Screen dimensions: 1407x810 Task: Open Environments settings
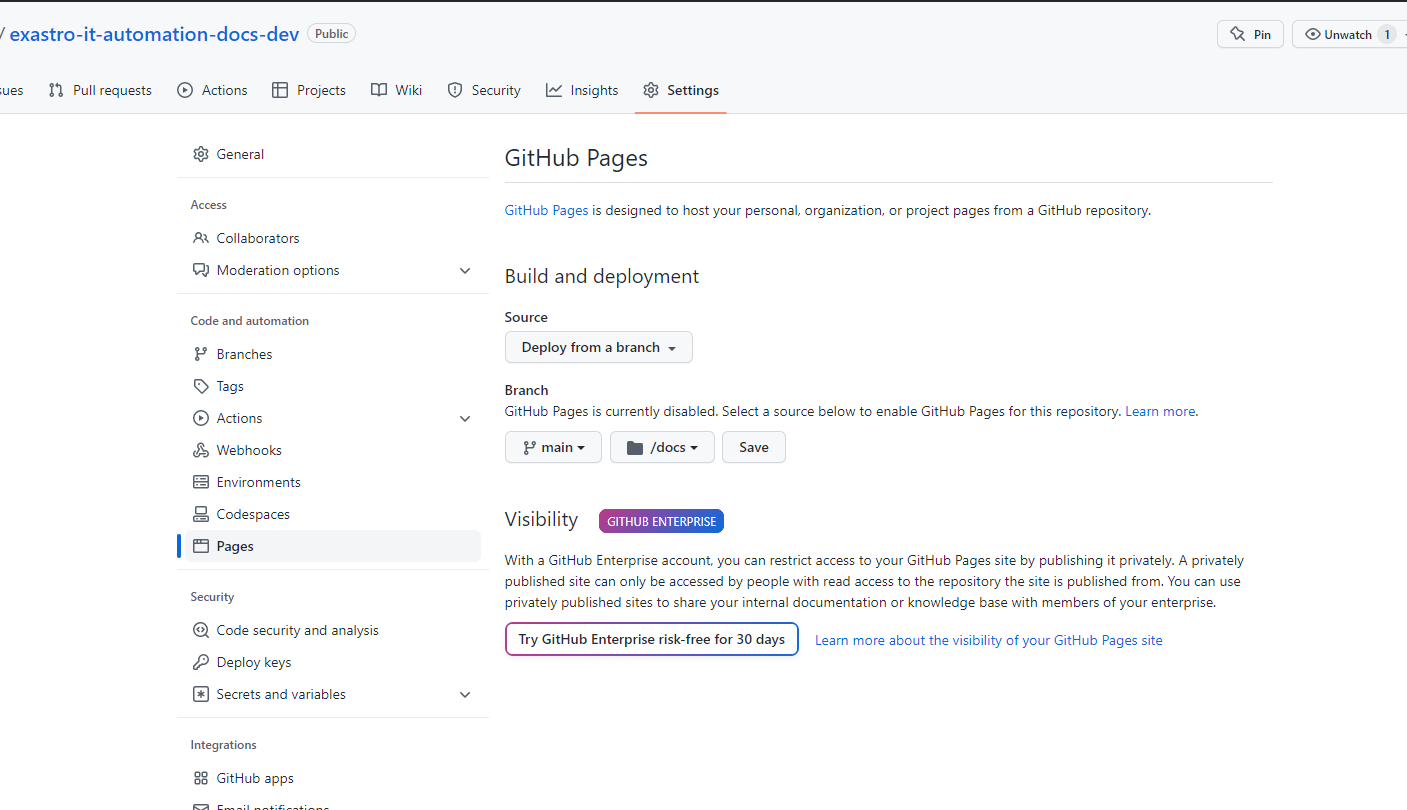[x=201, y=482]
